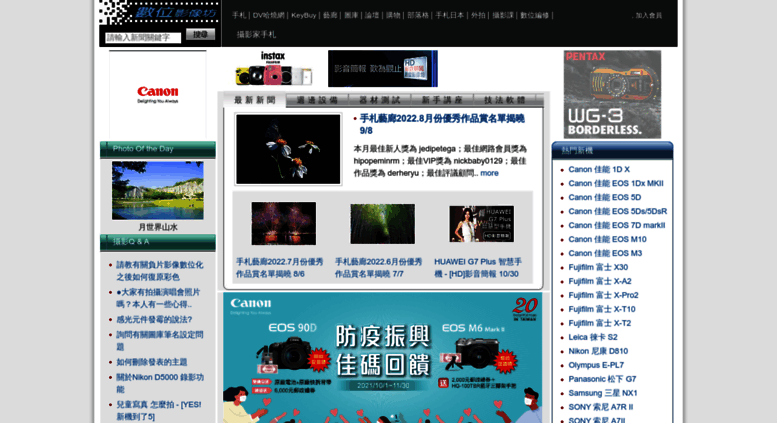This screenshot has width=777, height=423.
Task: Open the 手札日本 nav item
Action: (x=449, y=15)
